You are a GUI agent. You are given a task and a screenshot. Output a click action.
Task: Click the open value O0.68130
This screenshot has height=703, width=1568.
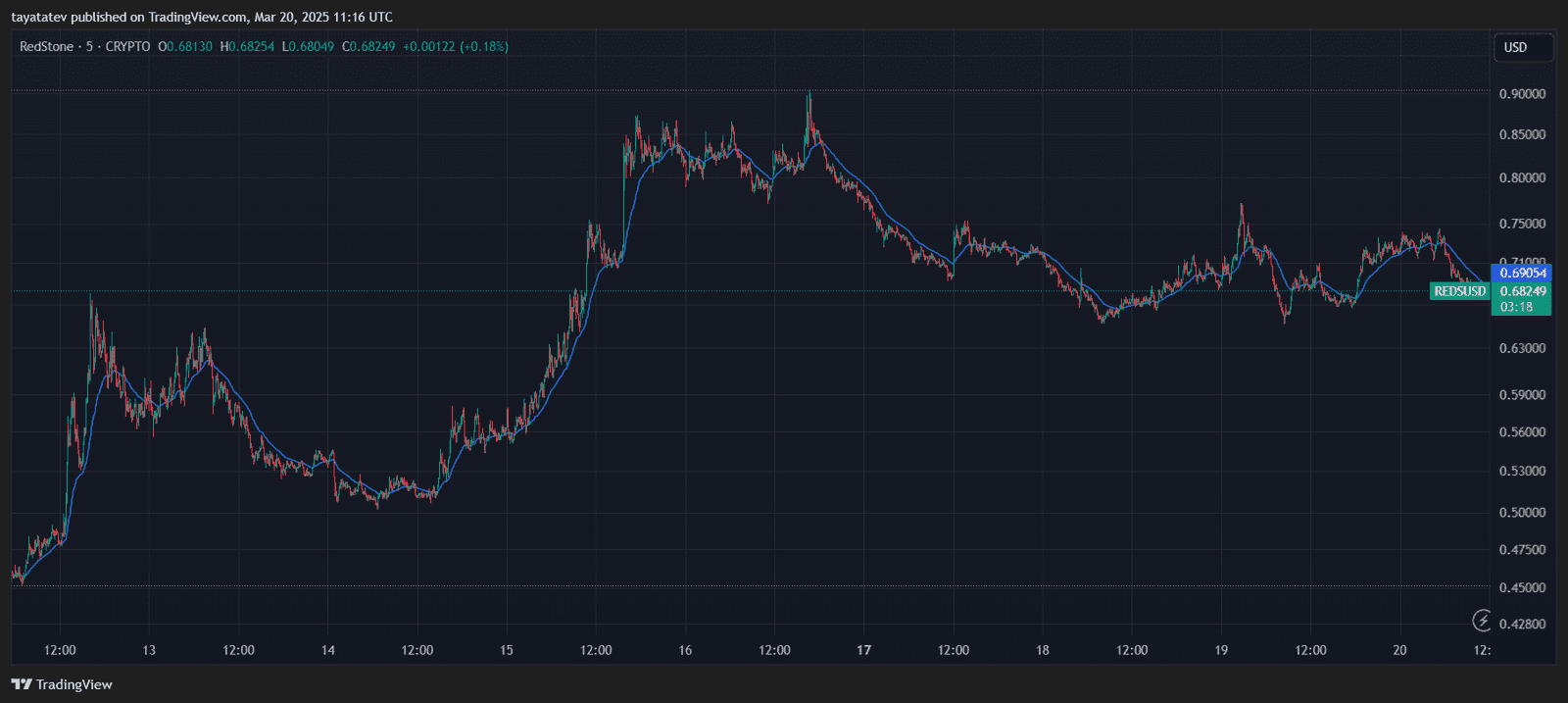tap(185, 46)
